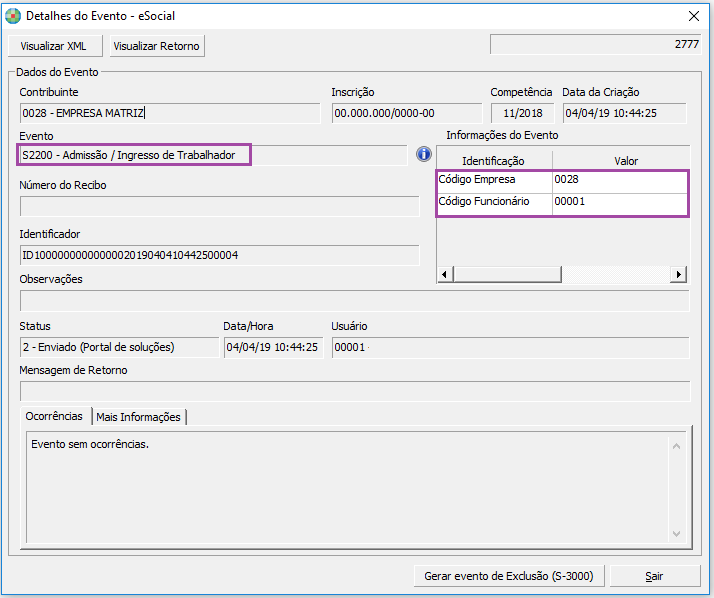
Task: Click the Sair button
Action: pyautogui.click(x=654, y=576)
